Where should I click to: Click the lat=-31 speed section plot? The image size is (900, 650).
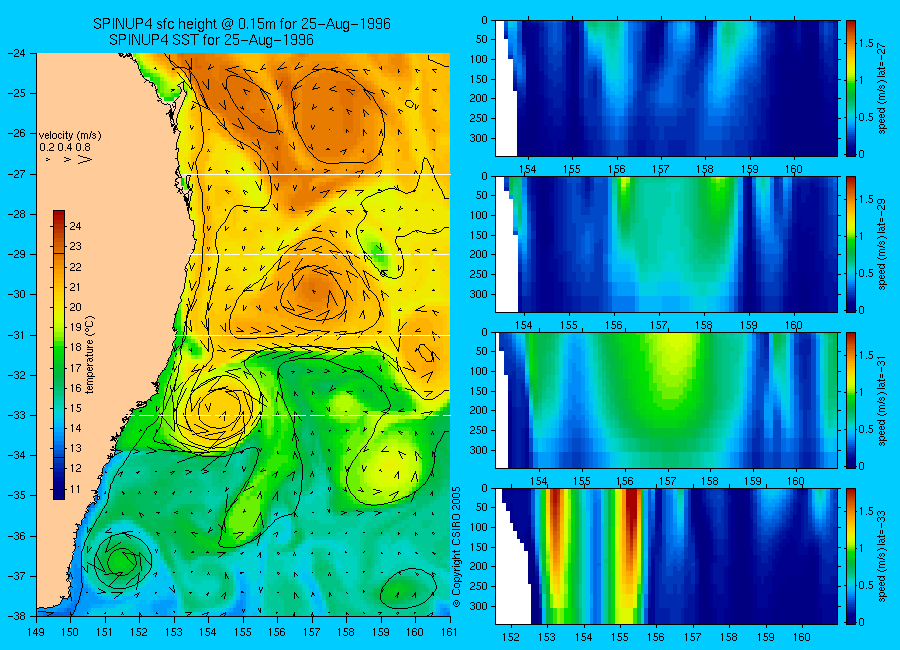[x=666, y=400]
